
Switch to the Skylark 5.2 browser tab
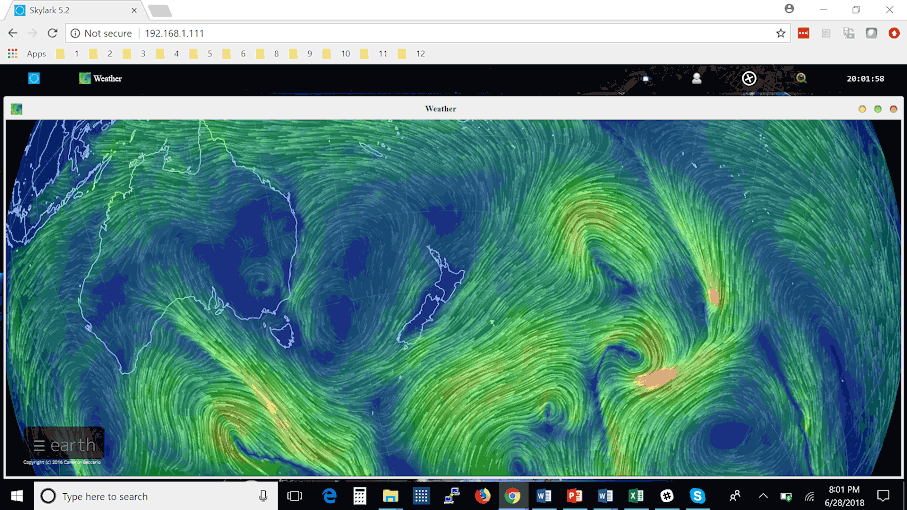click(74, 10)
